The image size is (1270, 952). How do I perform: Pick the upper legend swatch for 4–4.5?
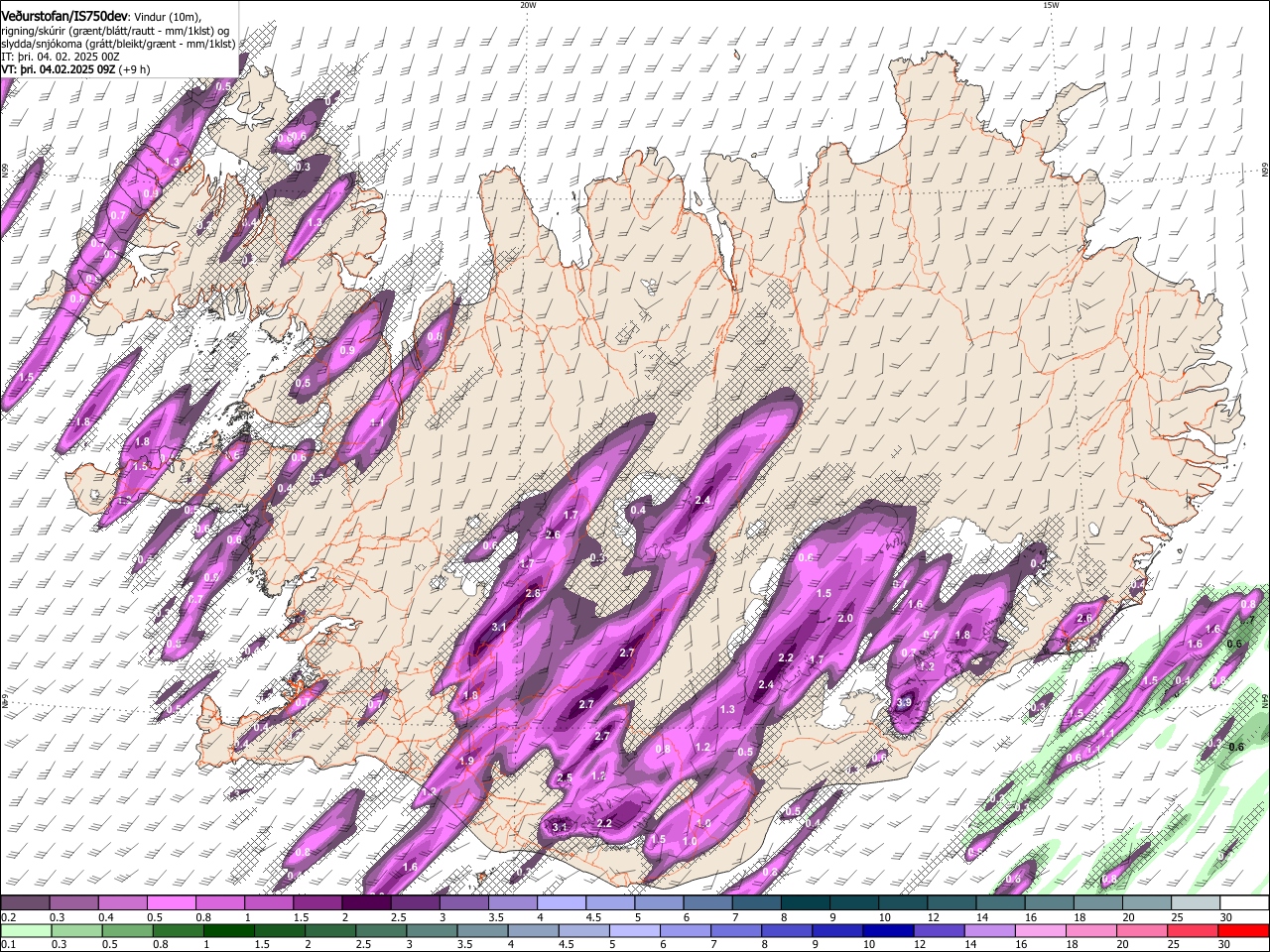point(560,902)
